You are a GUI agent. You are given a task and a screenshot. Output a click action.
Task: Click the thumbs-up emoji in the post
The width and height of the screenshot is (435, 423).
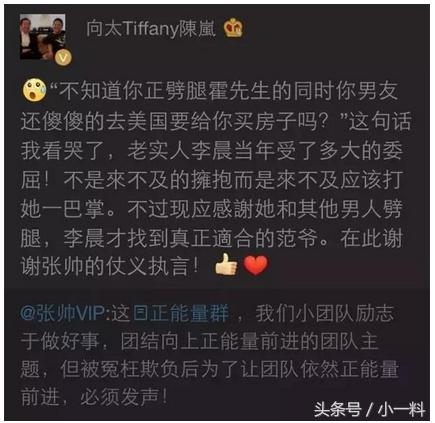[226, 264]
